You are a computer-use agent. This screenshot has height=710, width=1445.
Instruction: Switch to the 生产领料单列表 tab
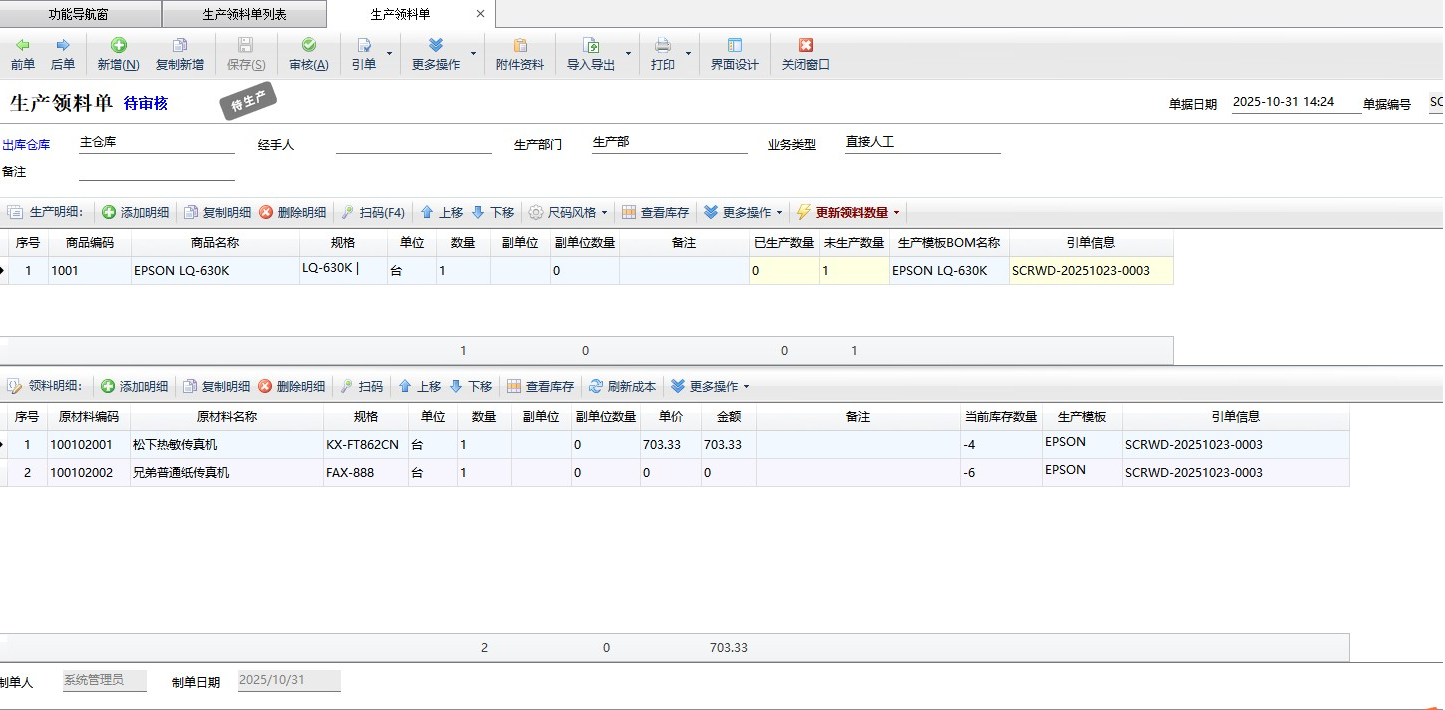coord(244,15)
